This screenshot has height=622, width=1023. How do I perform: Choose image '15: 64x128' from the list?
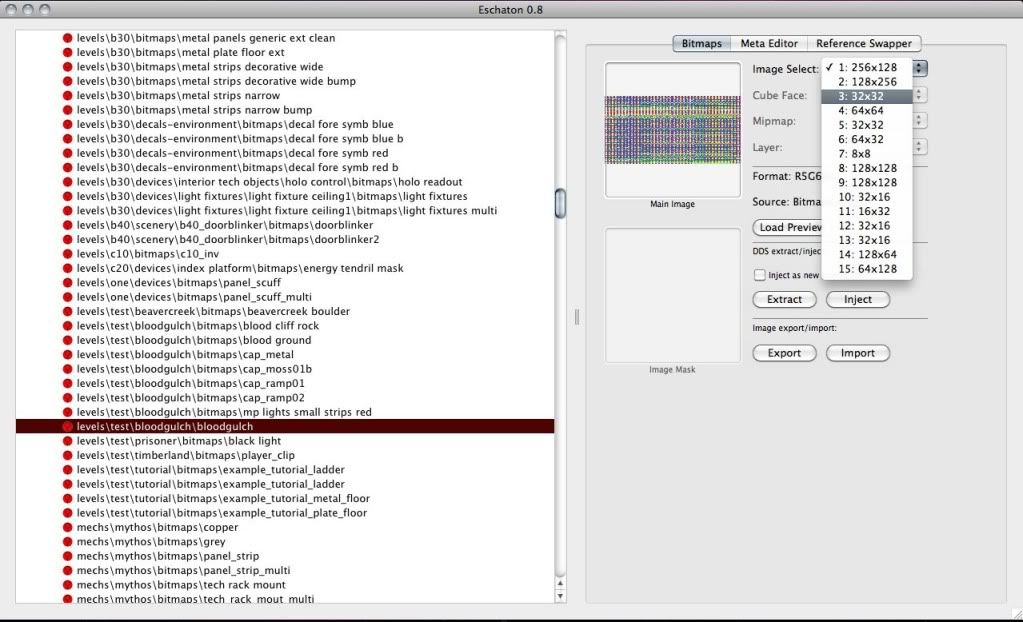click(866, 268)
